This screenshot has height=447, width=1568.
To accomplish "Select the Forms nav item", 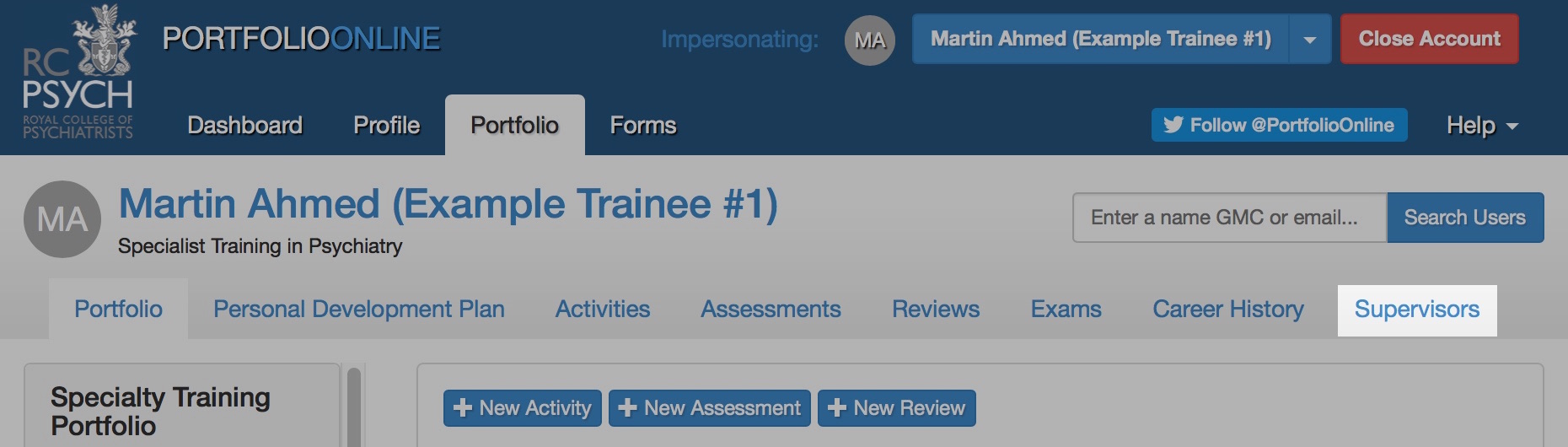I will pyautogui.click(x=642, y=126).
